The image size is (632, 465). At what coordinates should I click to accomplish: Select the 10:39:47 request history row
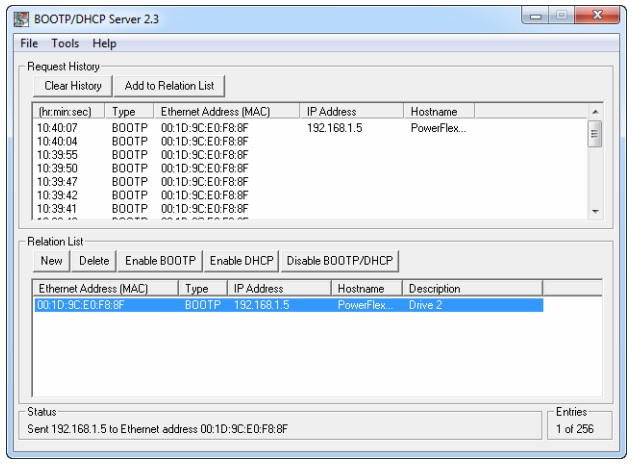[x=310, y=182]
